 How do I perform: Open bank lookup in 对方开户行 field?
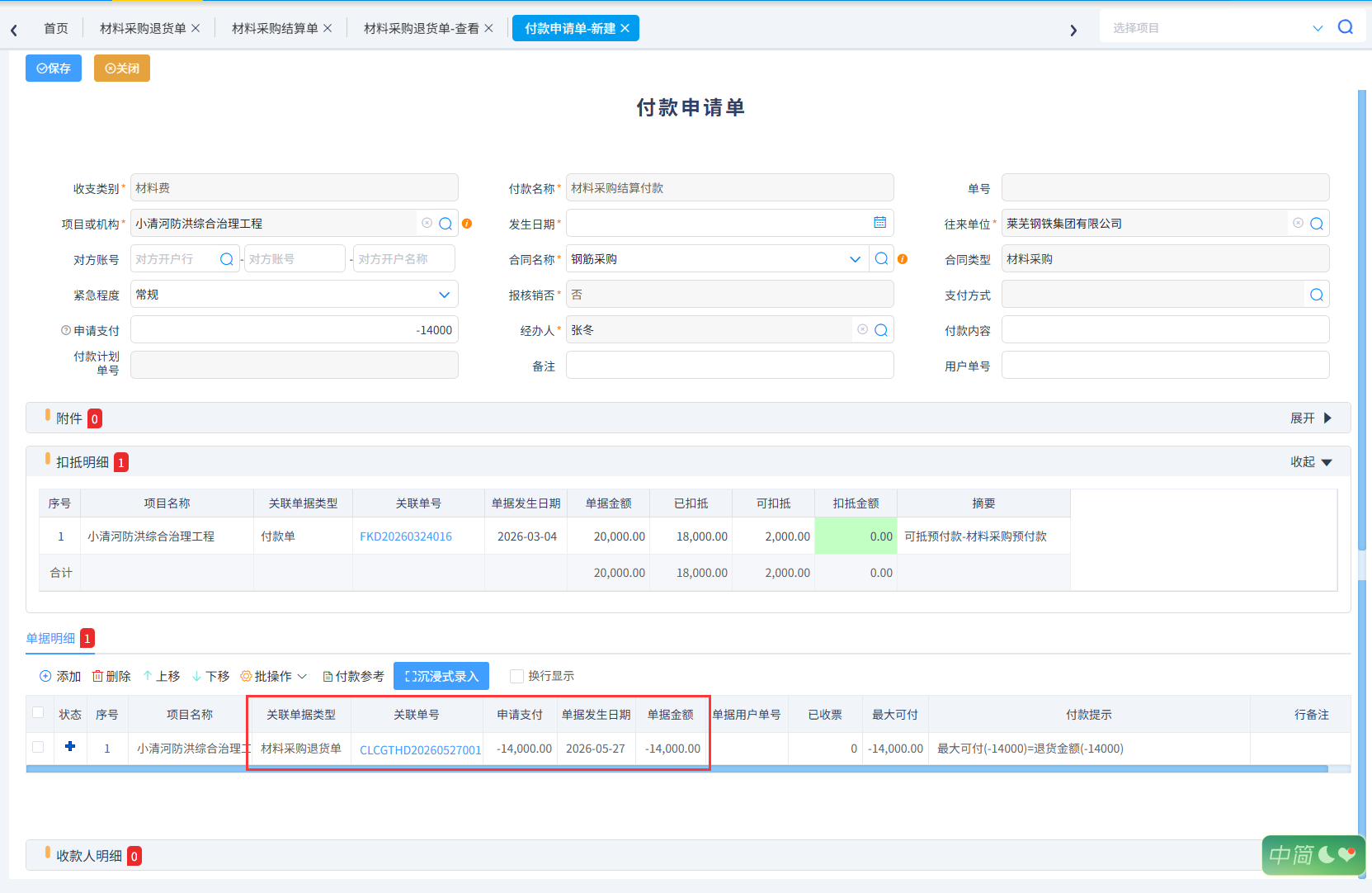[x=226, y=259]
